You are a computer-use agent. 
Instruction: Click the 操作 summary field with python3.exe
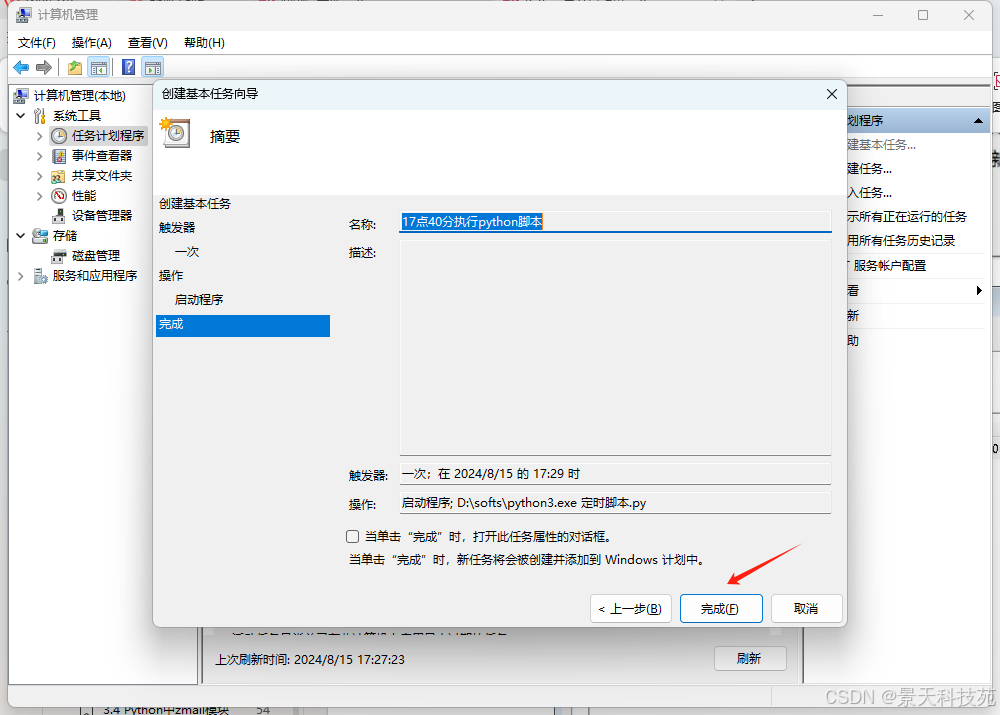point(615,503)
